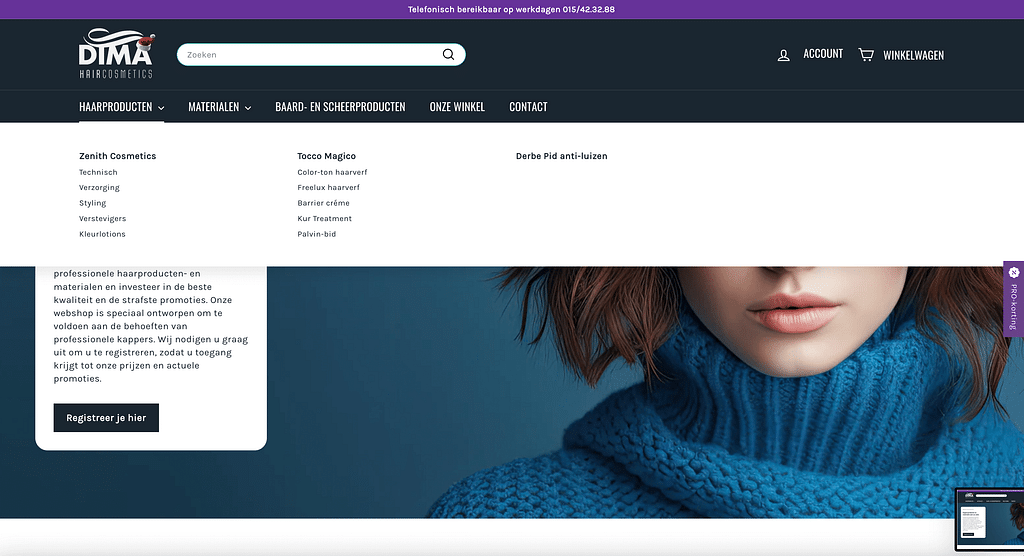Click the magnifying glass search icon

point(449,55)
